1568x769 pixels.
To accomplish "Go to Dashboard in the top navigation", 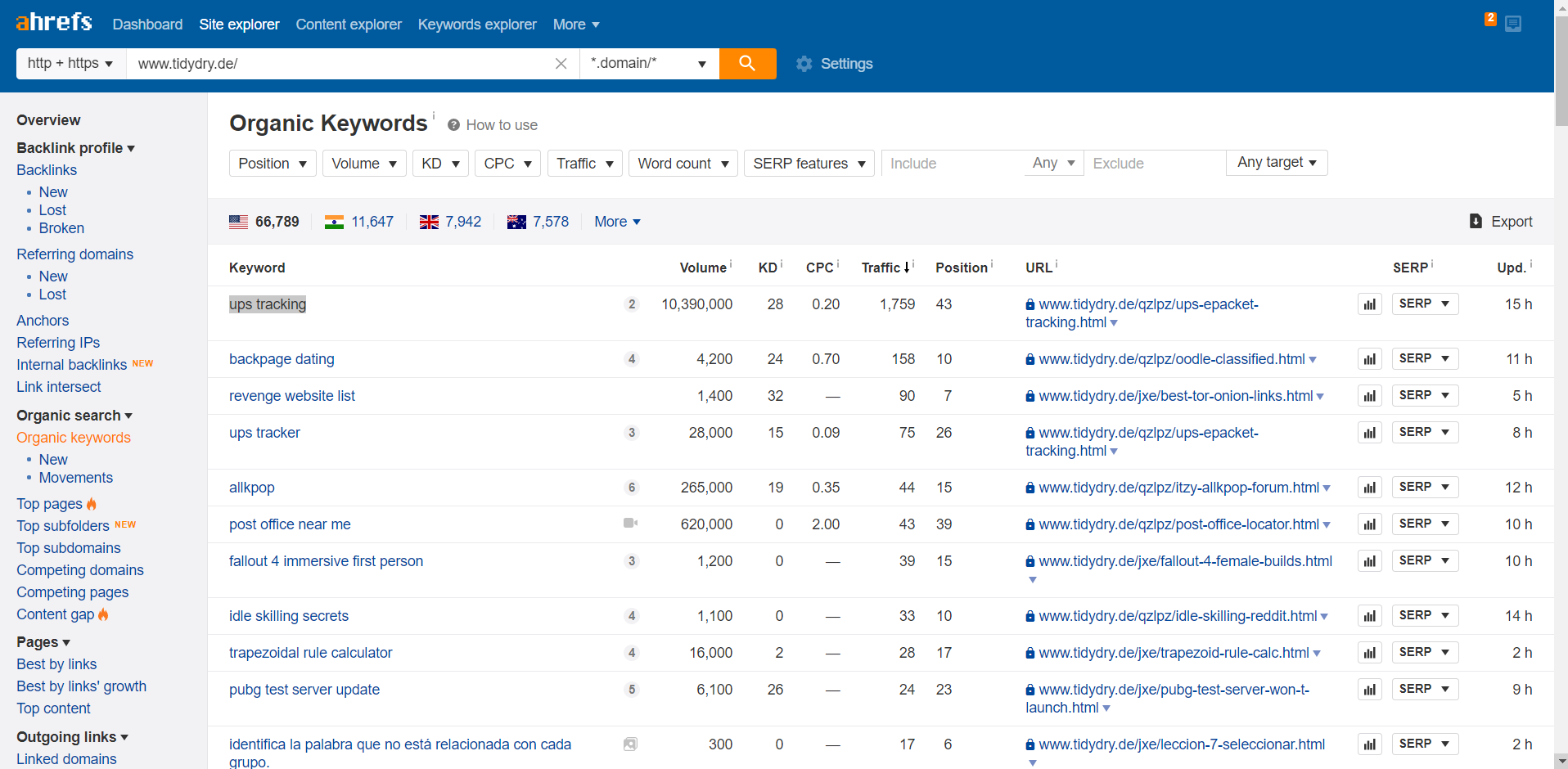I will click(x=147, y=25).
